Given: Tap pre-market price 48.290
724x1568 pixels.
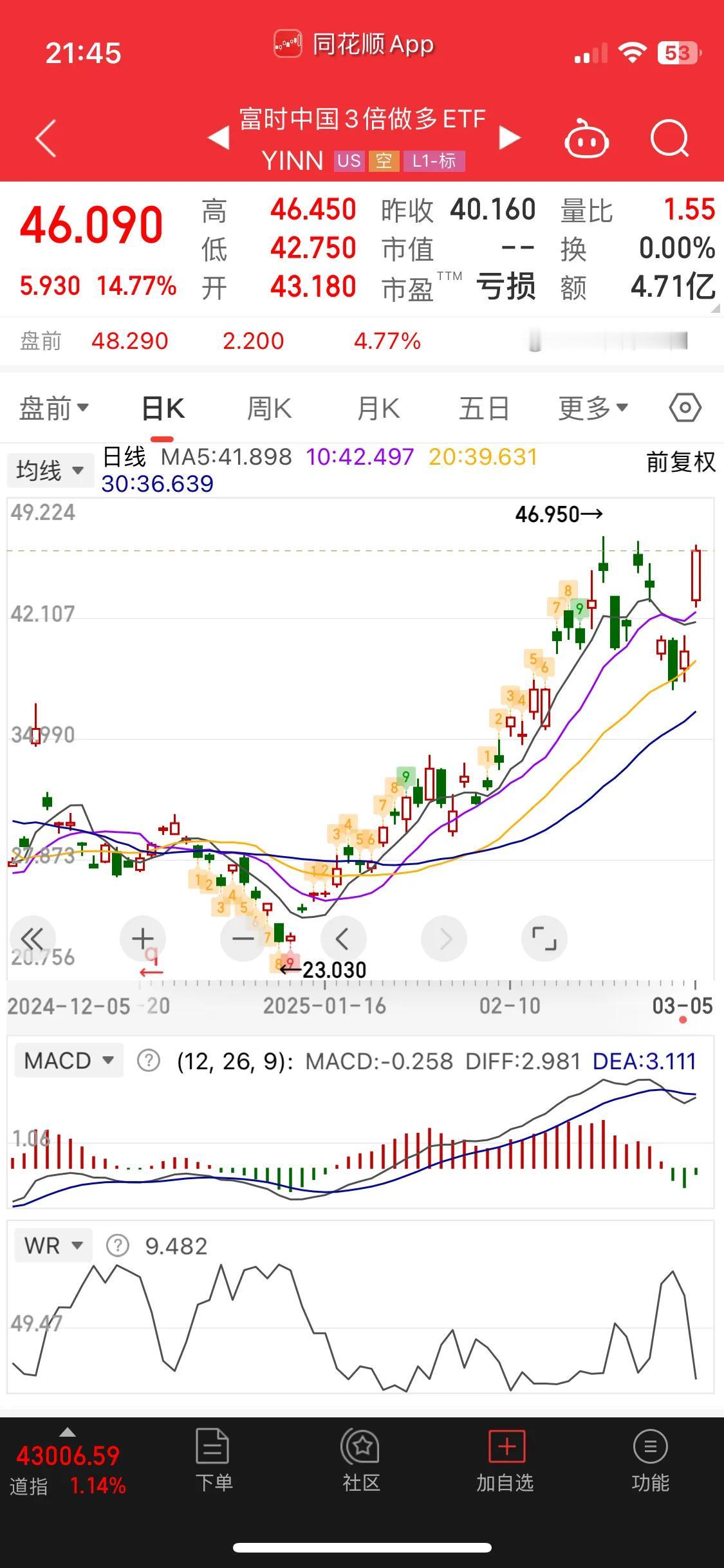Looking at the screenshot, I should pos(129,341).
